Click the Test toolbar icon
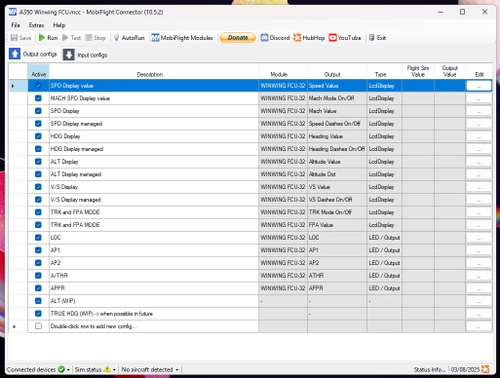This screenshot has width=500, height=378. pos(65,38)
